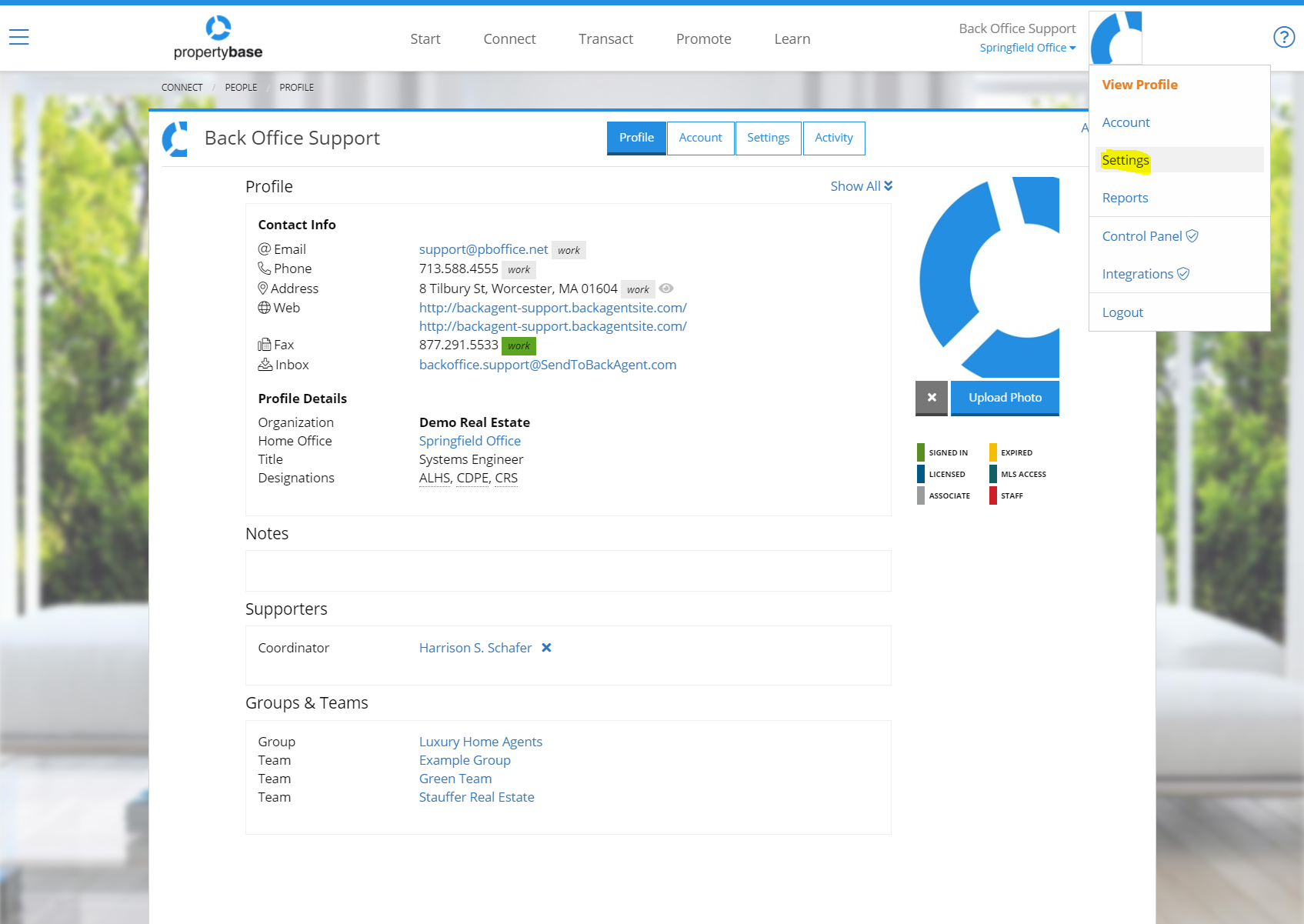Open the Luxury Home Agents group link
Screen dimensions: 1304x924
480,741
